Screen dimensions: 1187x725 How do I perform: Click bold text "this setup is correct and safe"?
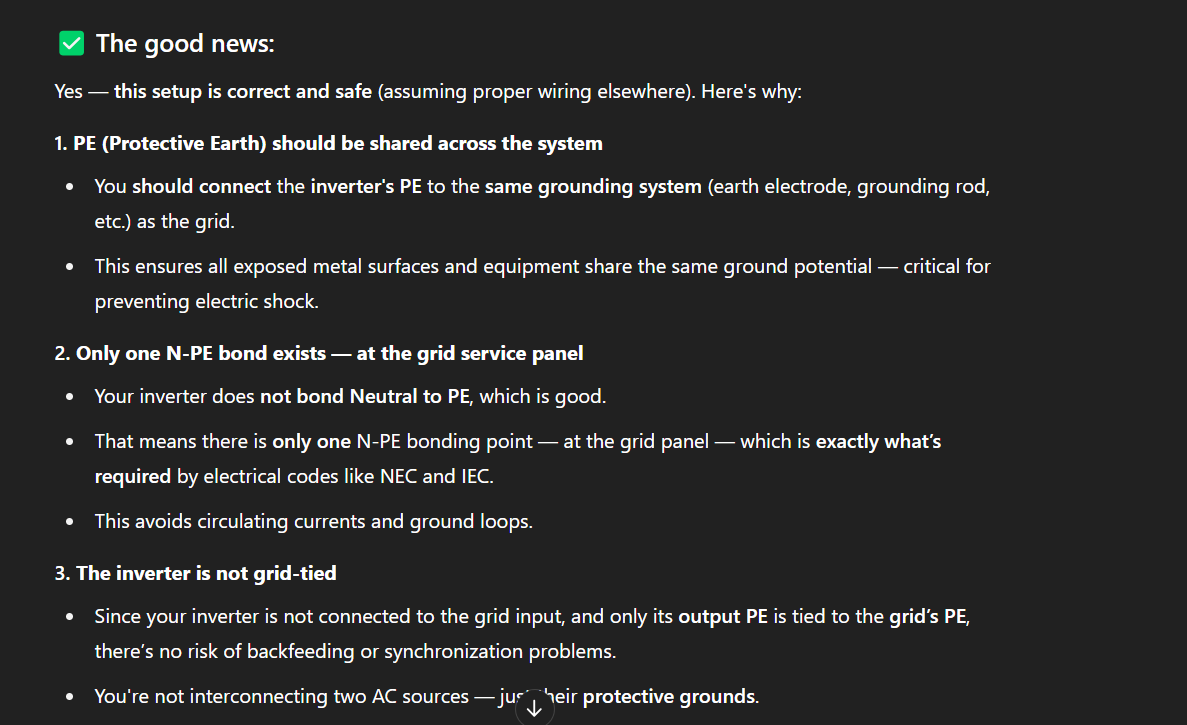pyautogui.click(x=242, y=92)
